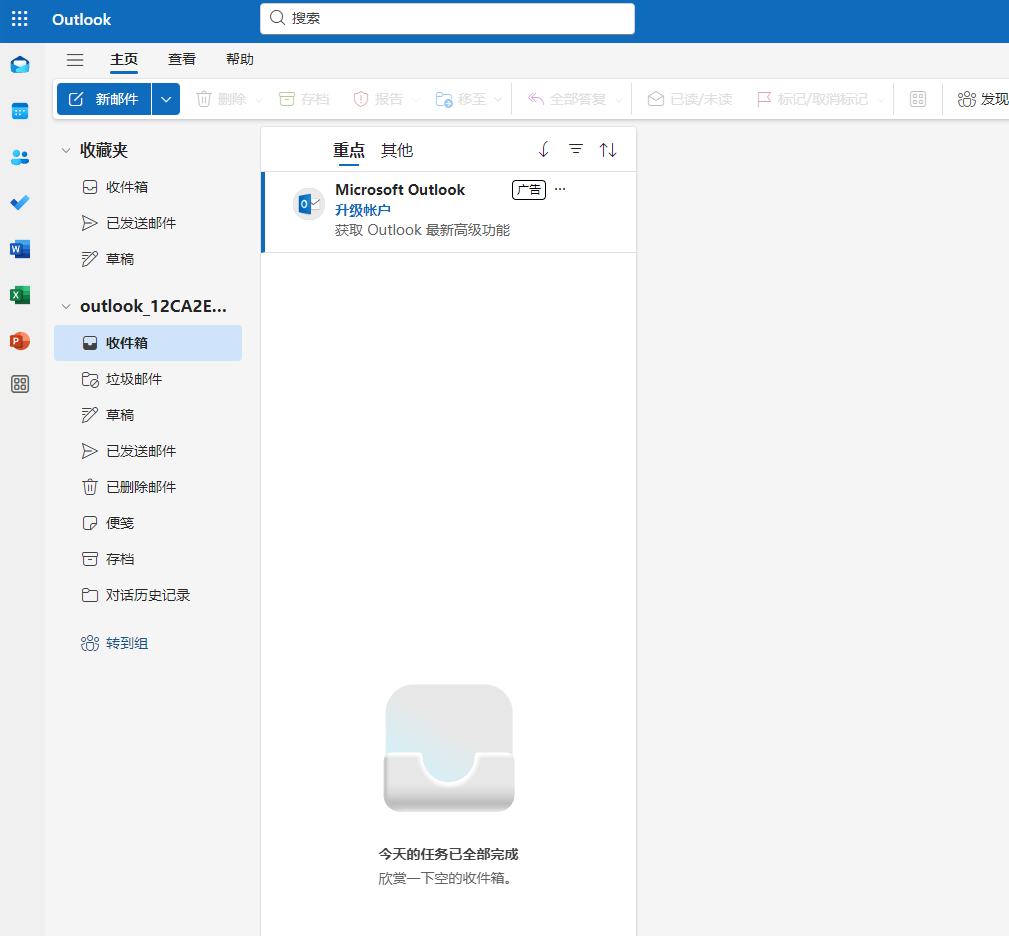Open the 存档 archive folder in sidebar
The width and height of the screenshot is (1009, 936).
pyautogui.click(x=148, y=559)
